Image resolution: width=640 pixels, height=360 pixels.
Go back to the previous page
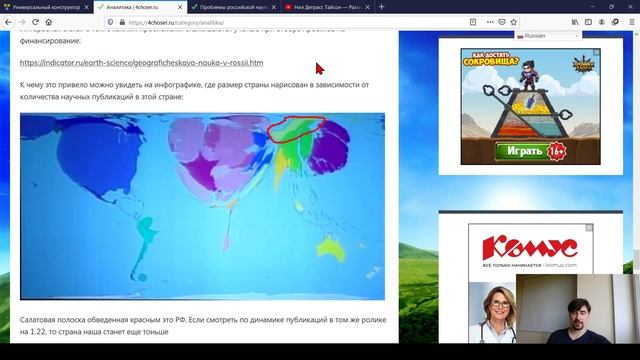coord(8,22)
